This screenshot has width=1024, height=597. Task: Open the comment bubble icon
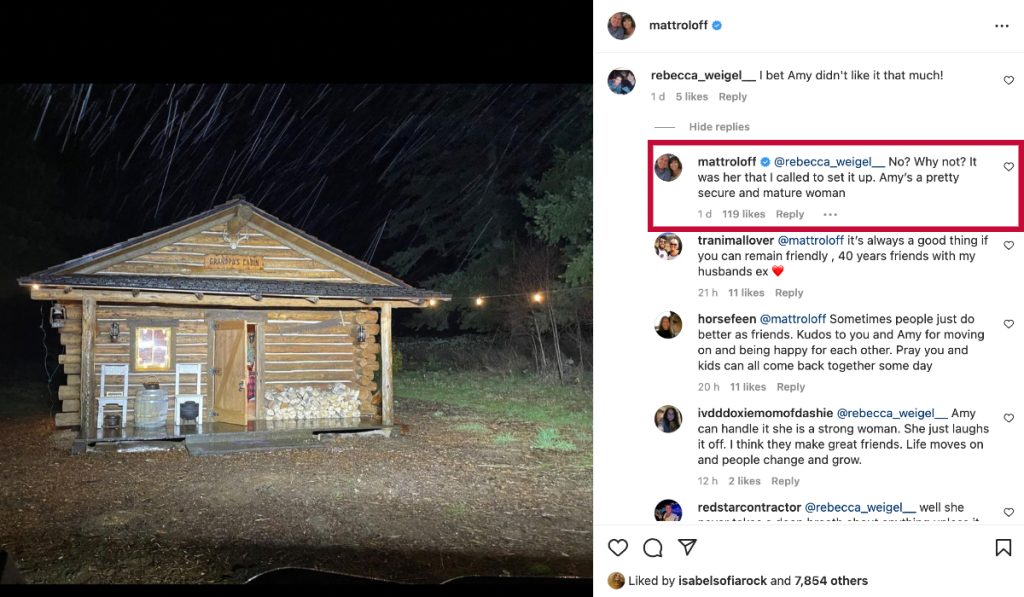[x=653, y=547]
